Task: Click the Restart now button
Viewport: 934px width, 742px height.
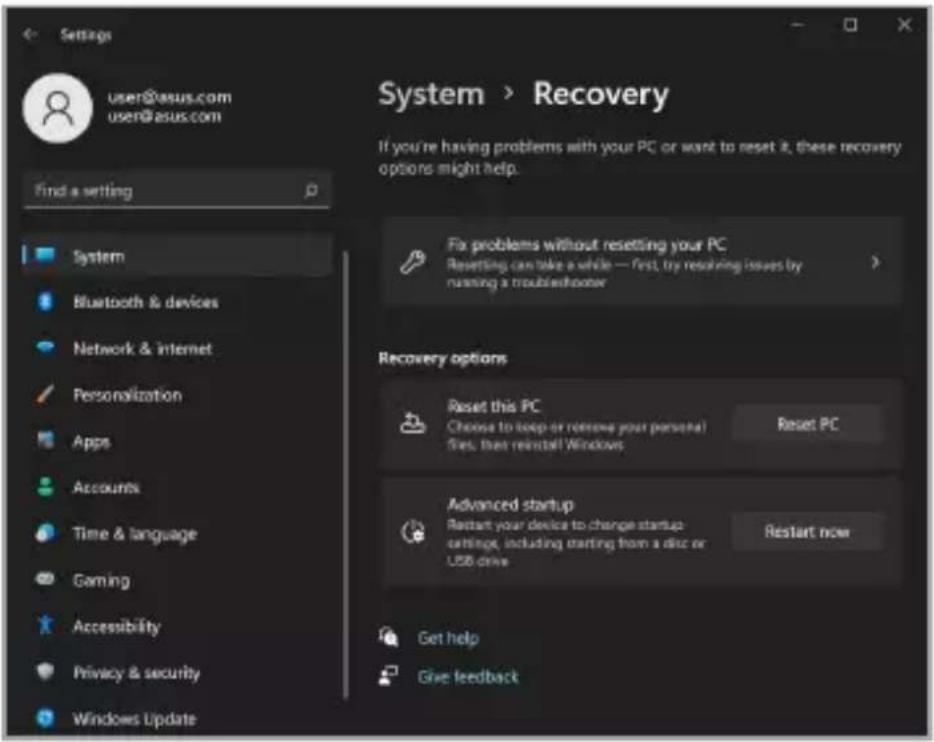Action: pos(808,531)
